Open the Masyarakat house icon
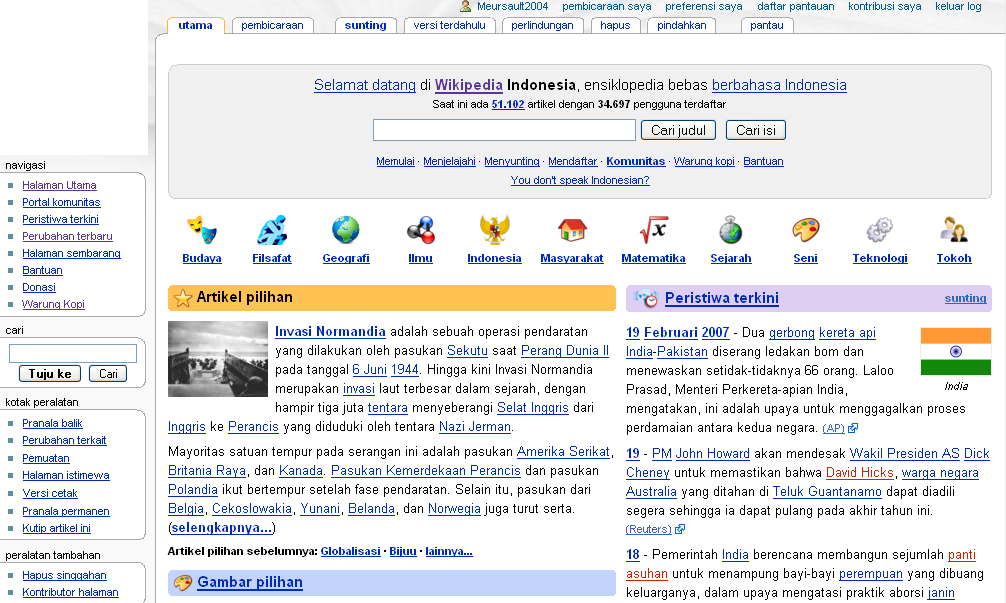1006x603 pixels. pyautogui.click(x=572, y=230)
